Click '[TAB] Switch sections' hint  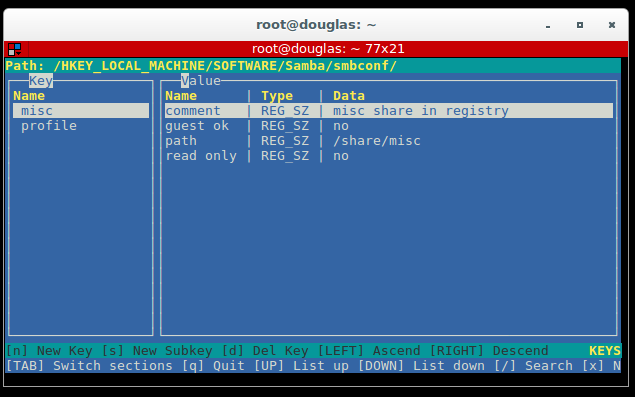pos(89,365)
